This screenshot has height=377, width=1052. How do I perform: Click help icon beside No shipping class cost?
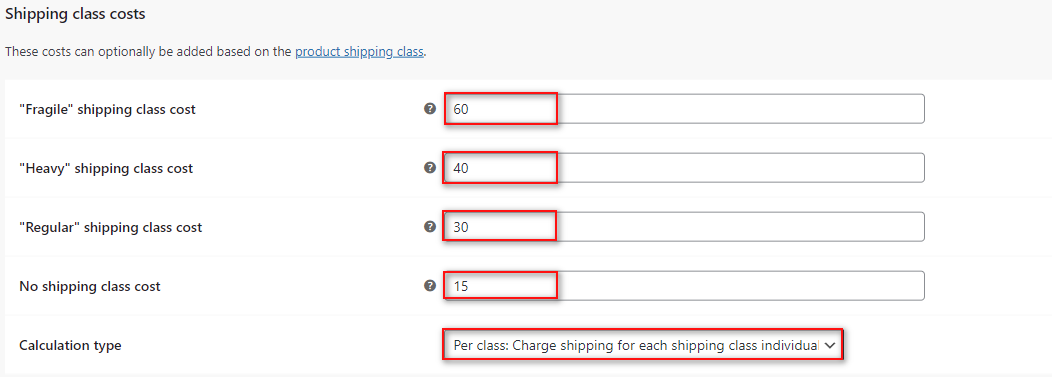(x=431, y=286)
